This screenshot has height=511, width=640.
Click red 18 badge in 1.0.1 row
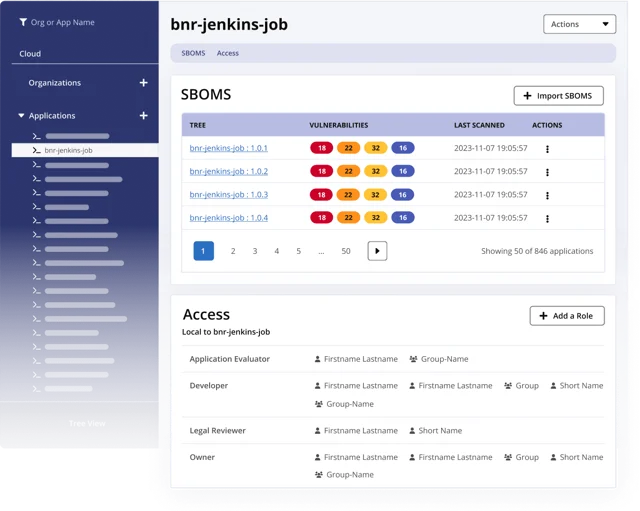click(x=322, y=148)
